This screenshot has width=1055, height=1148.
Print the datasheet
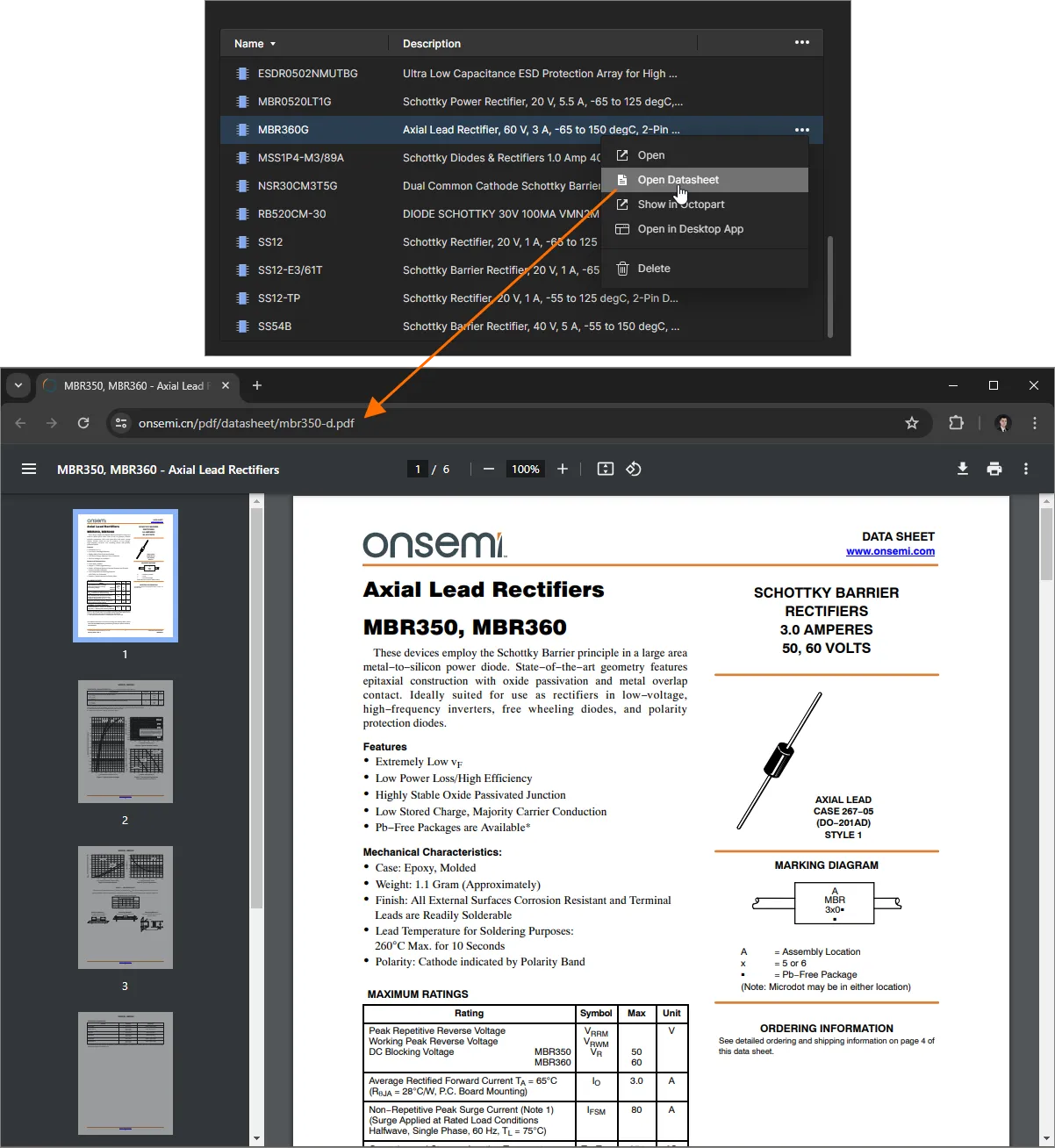(x=994, y=469)
